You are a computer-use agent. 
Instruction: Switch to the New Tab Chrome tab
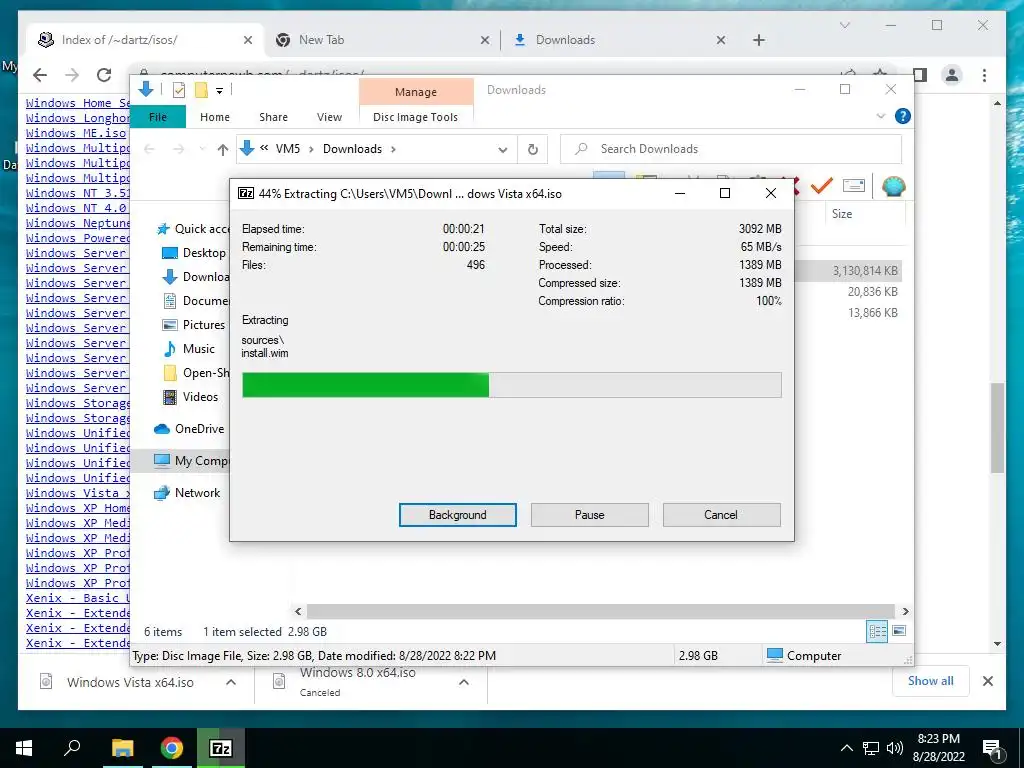tap(382, 40)
